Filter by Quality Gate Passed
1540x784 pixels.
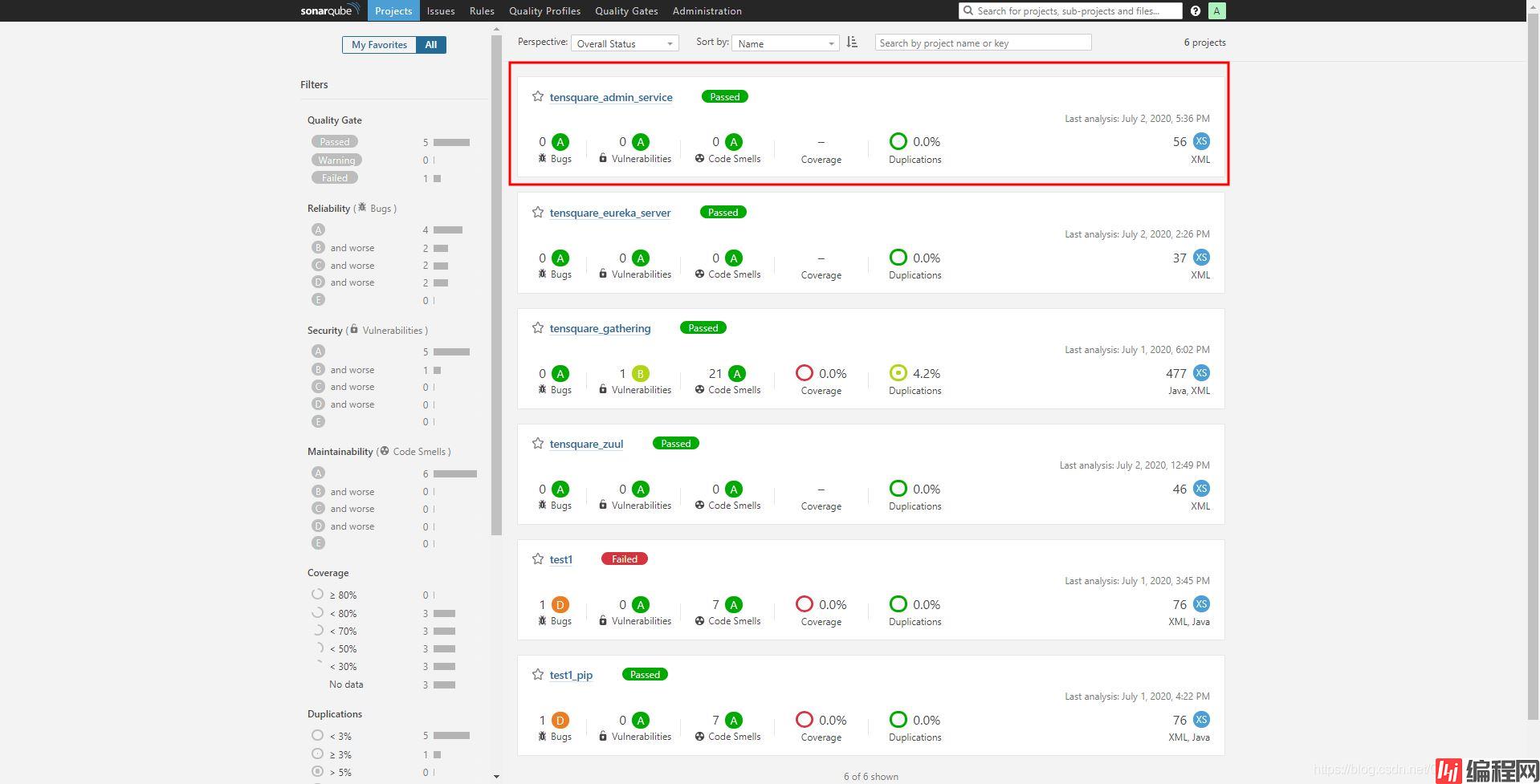pyautogui.click(x=335, y=141)
